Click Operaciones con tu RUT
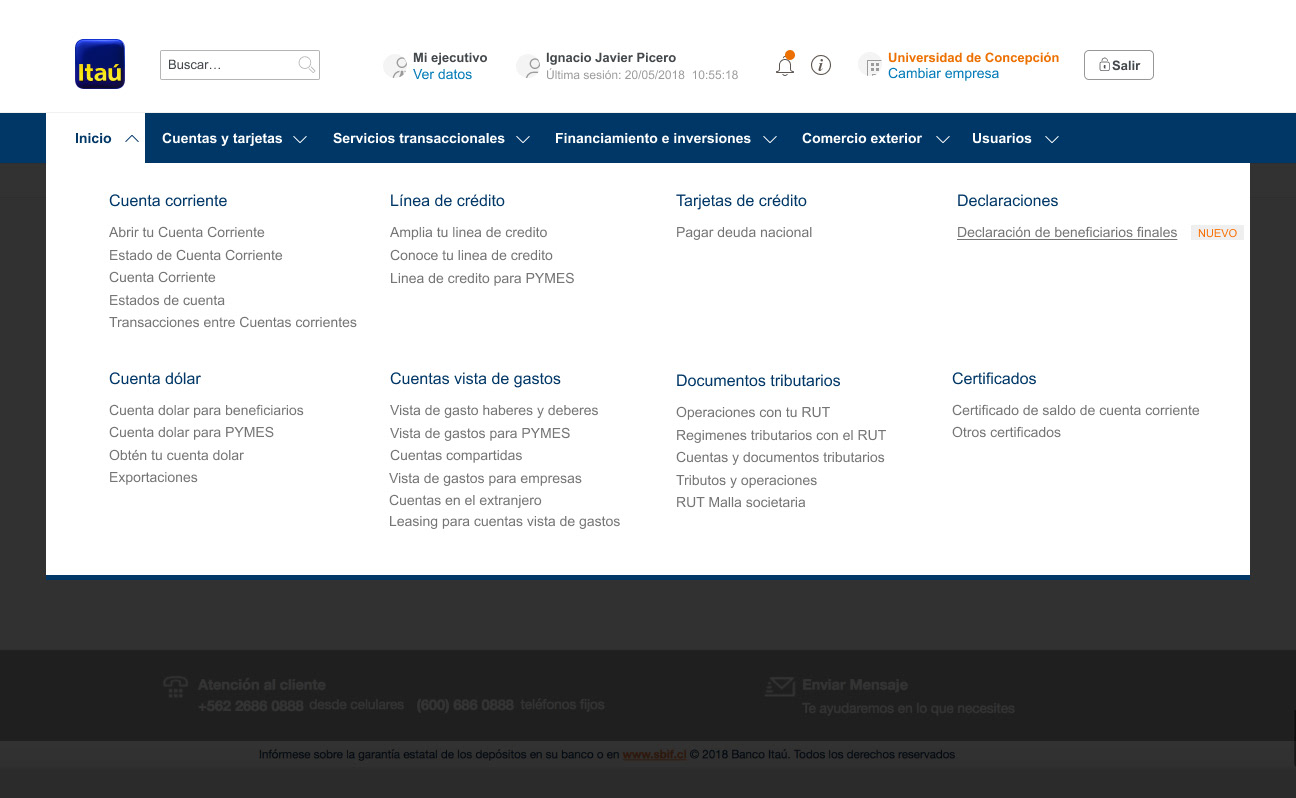 click(x=753, y=412)
